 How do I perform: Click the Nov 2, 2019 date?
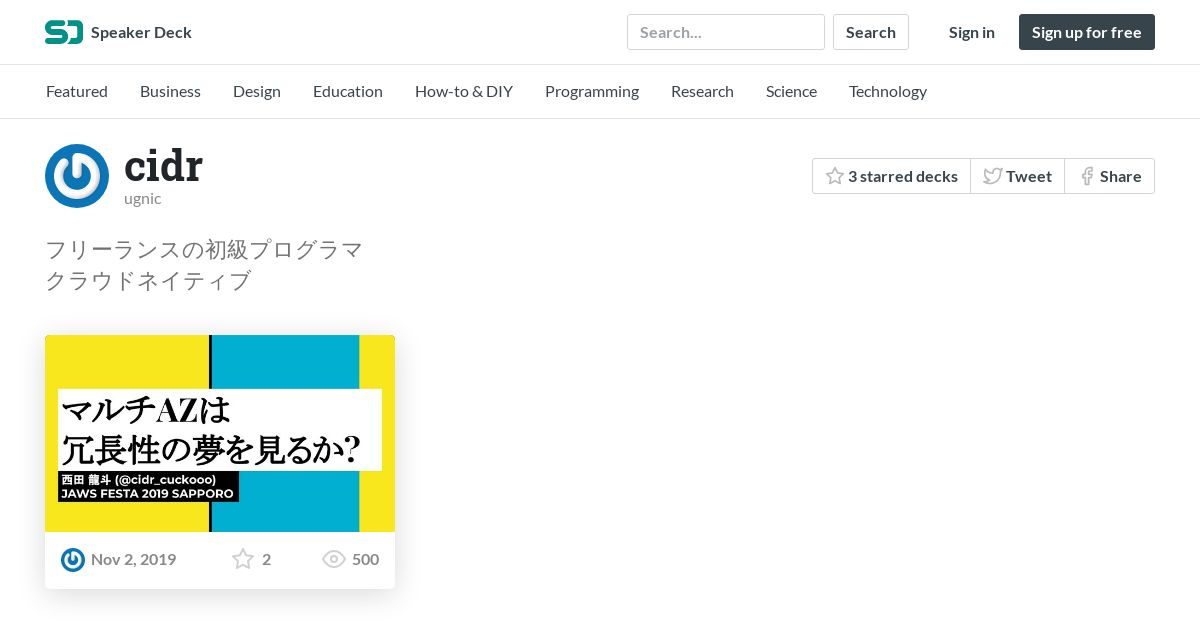[x=133, y=559]
